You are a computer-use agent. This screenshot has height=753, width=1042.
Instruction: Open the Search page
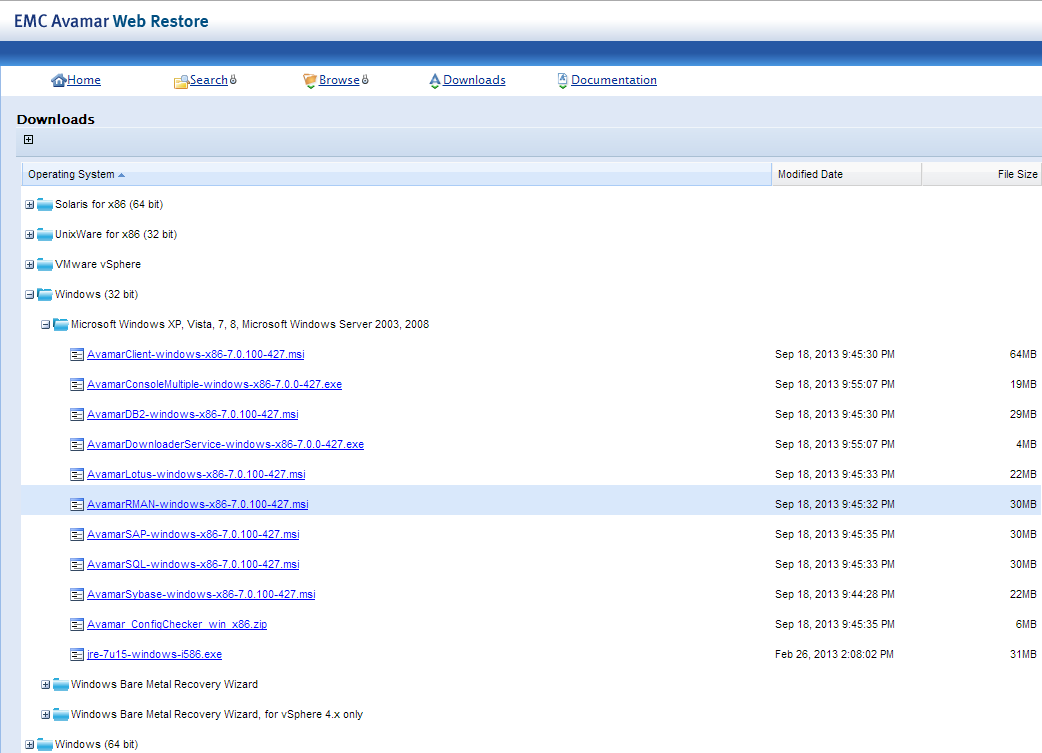click(x=209, y=80)
